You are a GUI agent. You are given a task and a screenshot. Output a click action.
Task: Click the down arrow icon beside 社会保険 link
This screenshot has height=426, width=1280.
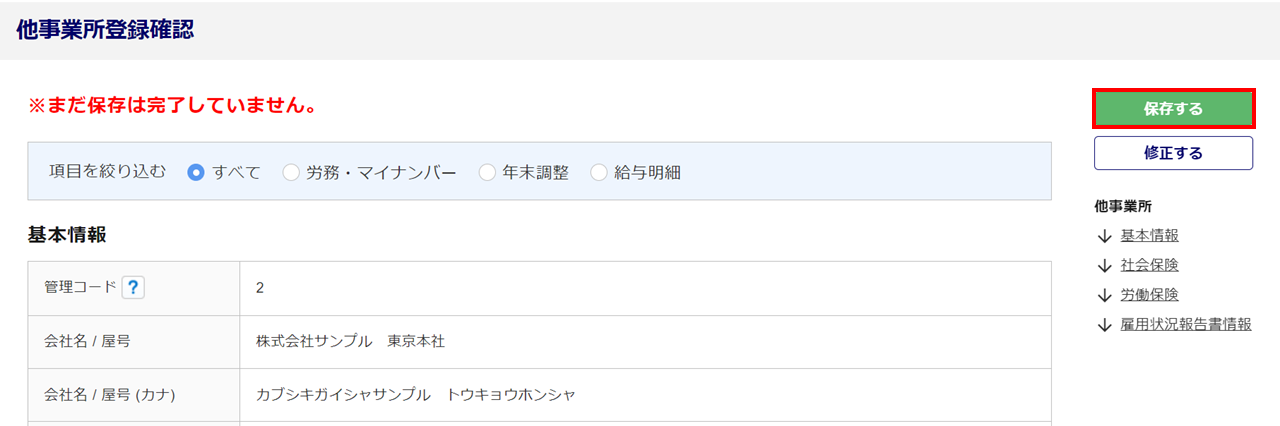[x=1104, y=266]
